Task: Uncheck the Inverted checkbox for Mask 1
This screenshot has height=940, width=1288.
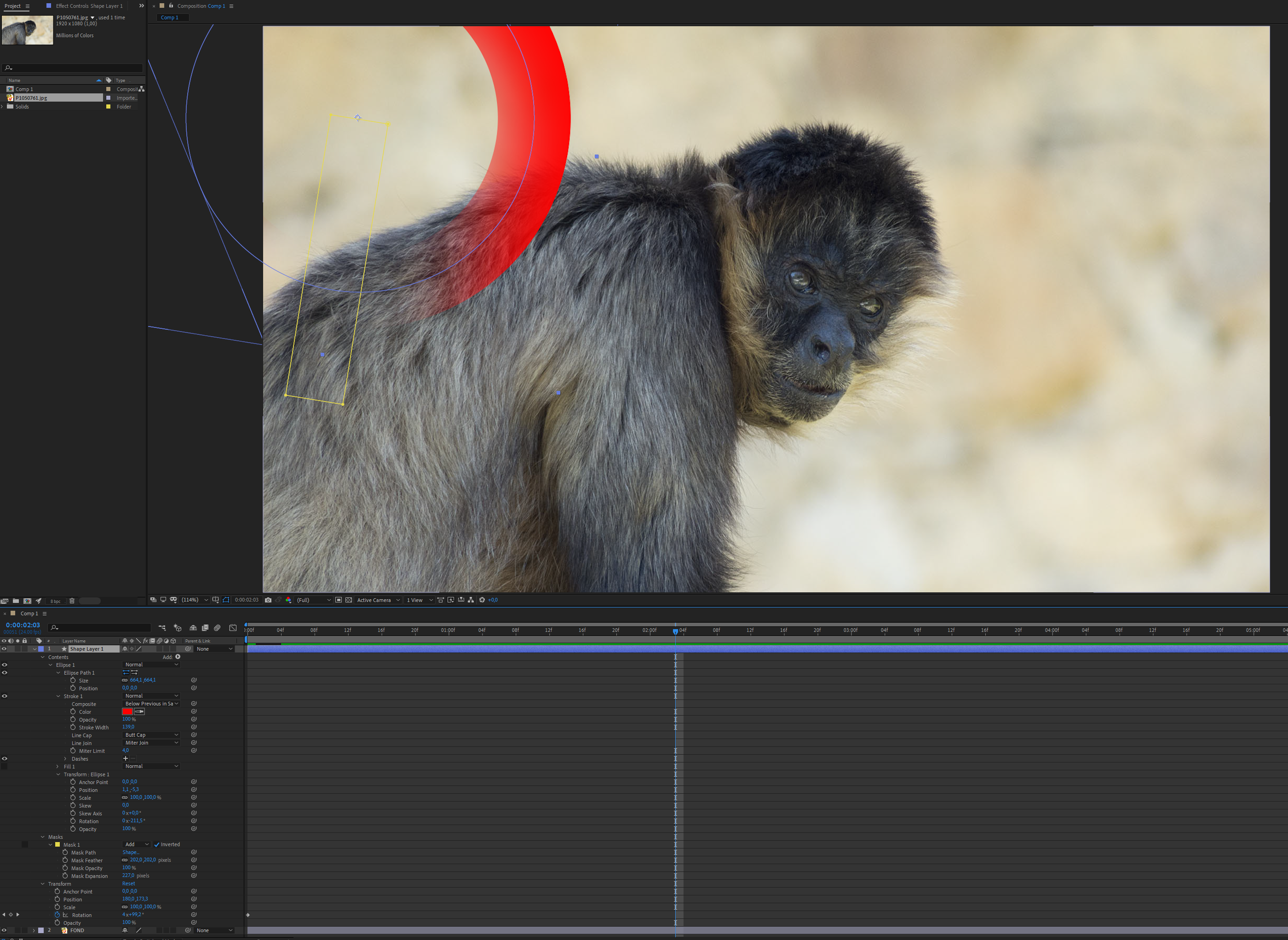Action: coord(156,844)
